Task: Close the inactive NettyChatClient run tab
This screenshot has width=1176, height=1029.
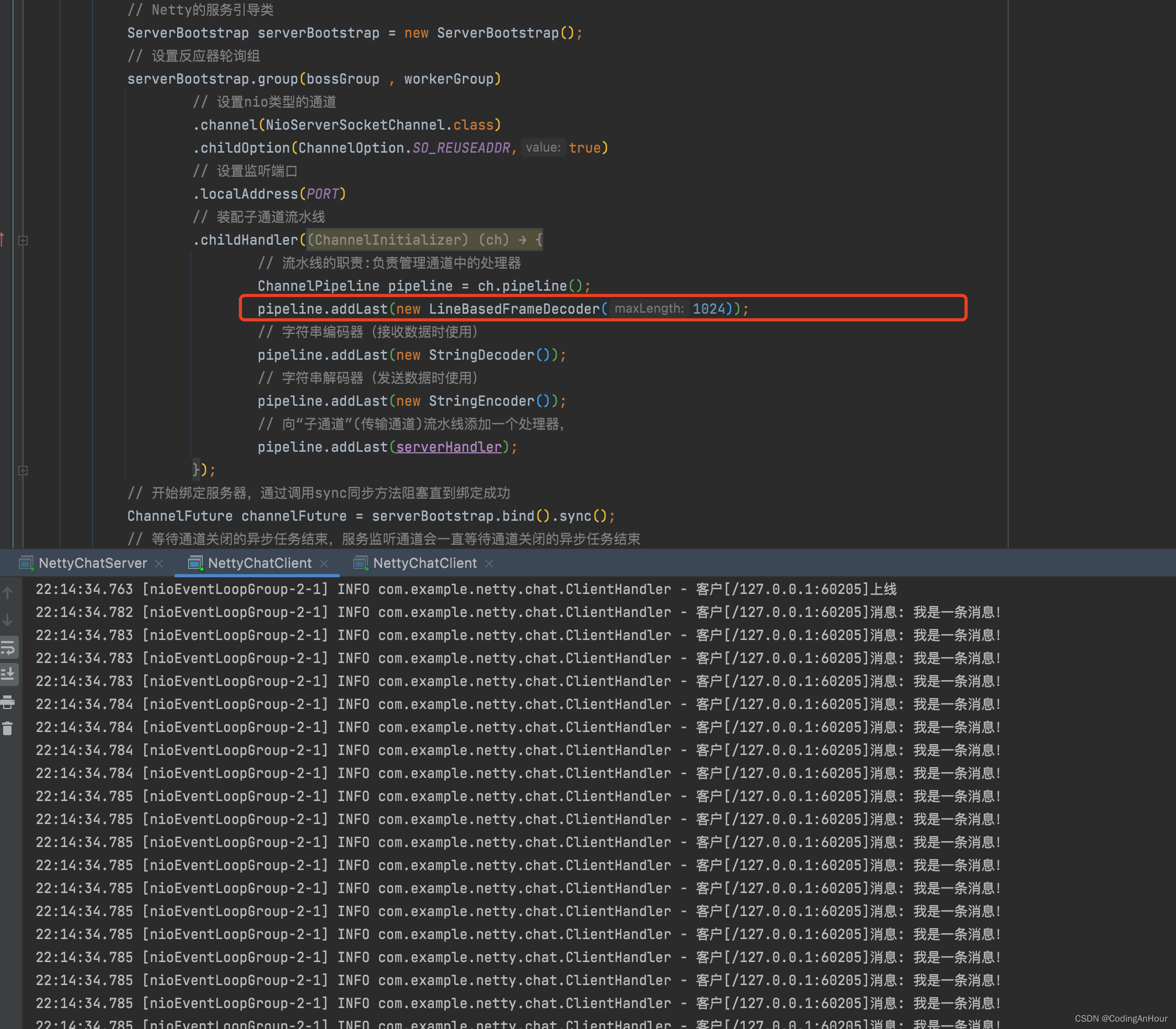Action: [x=489, y=564]
